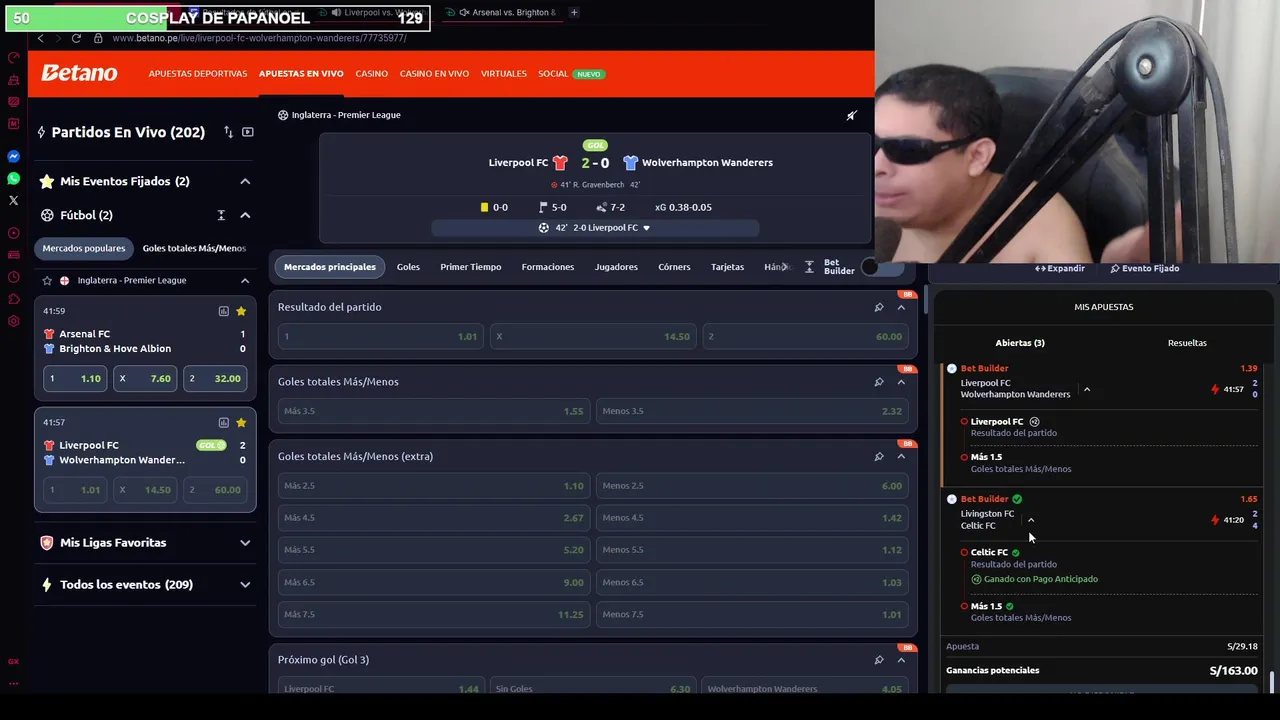Bet on Arsenal-Brighton draw at 7.60
This screenshot has width=1280, height=720.
click(145, 379)
